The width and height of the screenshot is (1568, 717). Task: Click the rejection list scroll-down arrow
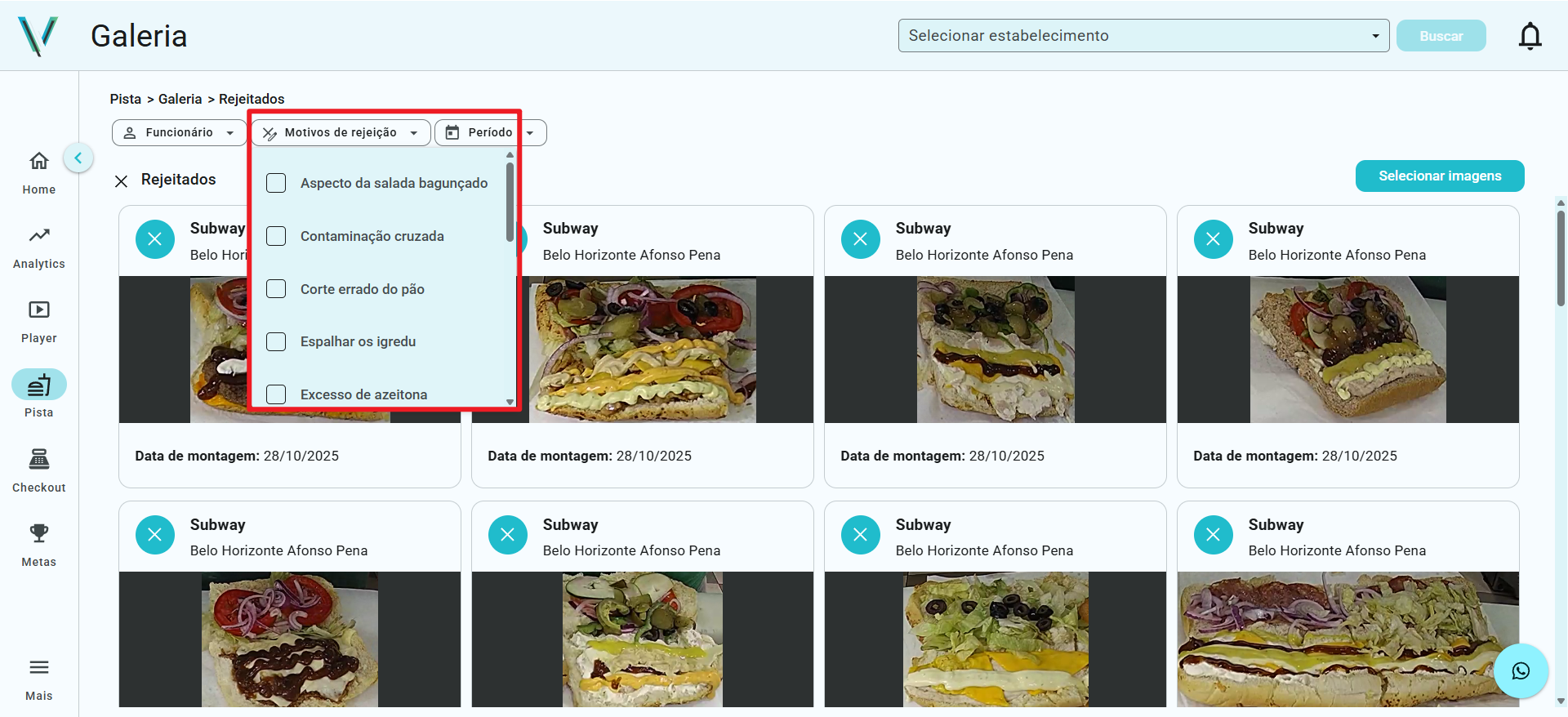click(510, 402)
